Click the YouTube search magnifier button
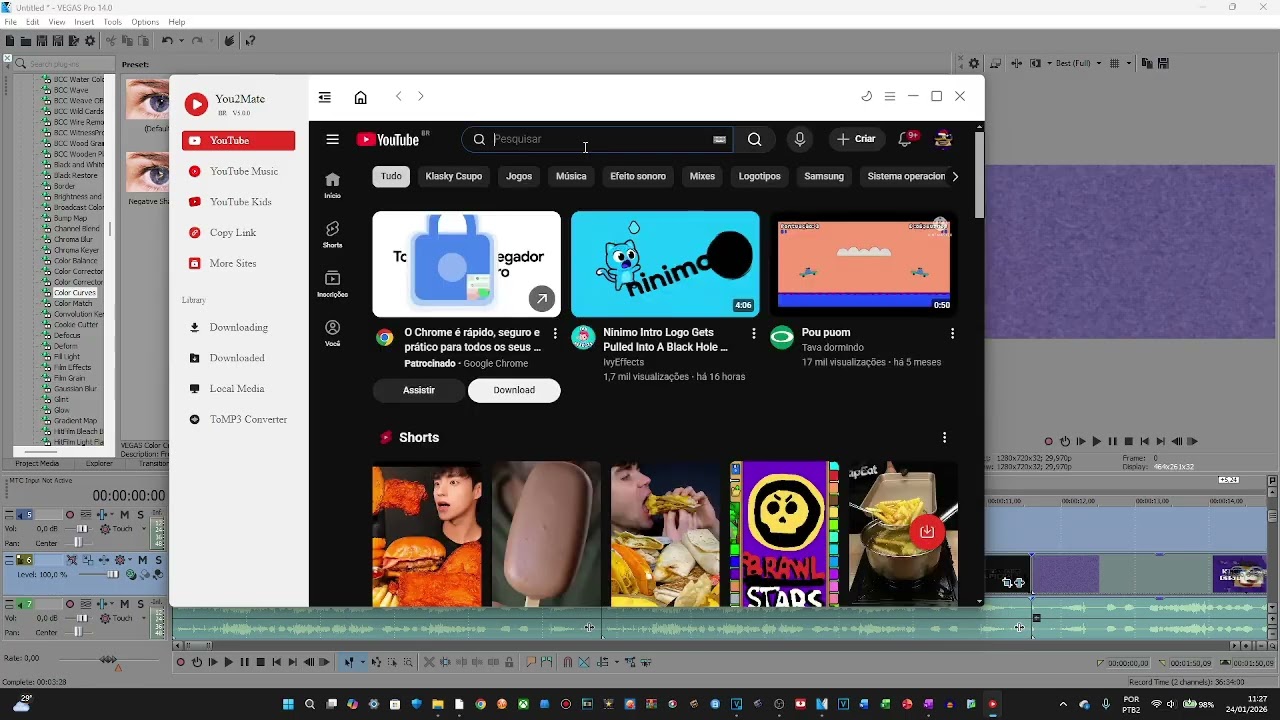 click(755, 140)
